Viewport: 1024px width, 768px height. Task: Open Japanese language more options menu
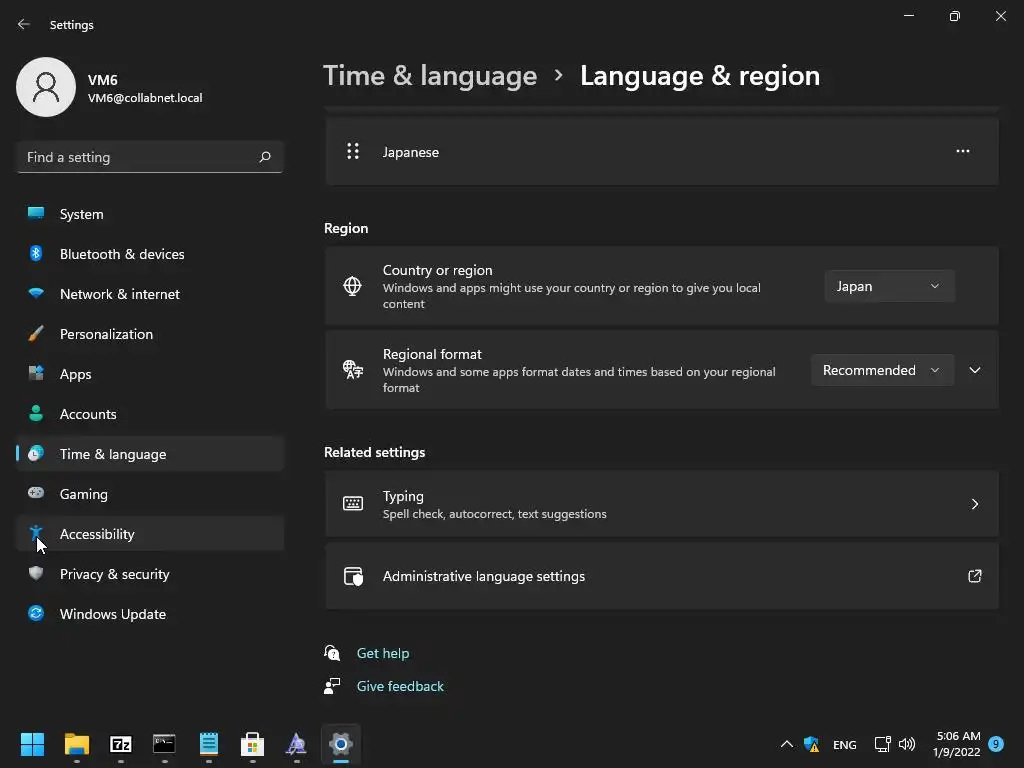tap(963, 152)
